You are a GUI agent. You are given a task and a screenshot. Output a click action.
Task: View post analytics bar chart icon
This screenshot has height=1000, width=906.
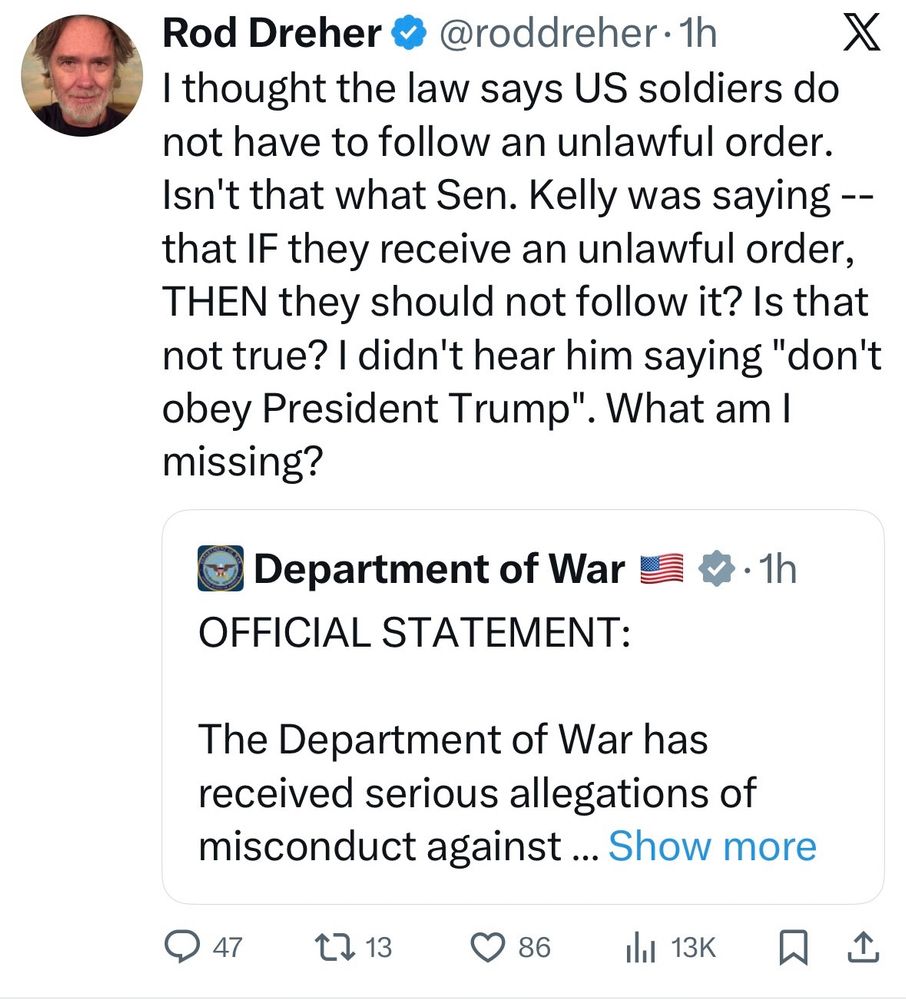(x=638, y=946)
